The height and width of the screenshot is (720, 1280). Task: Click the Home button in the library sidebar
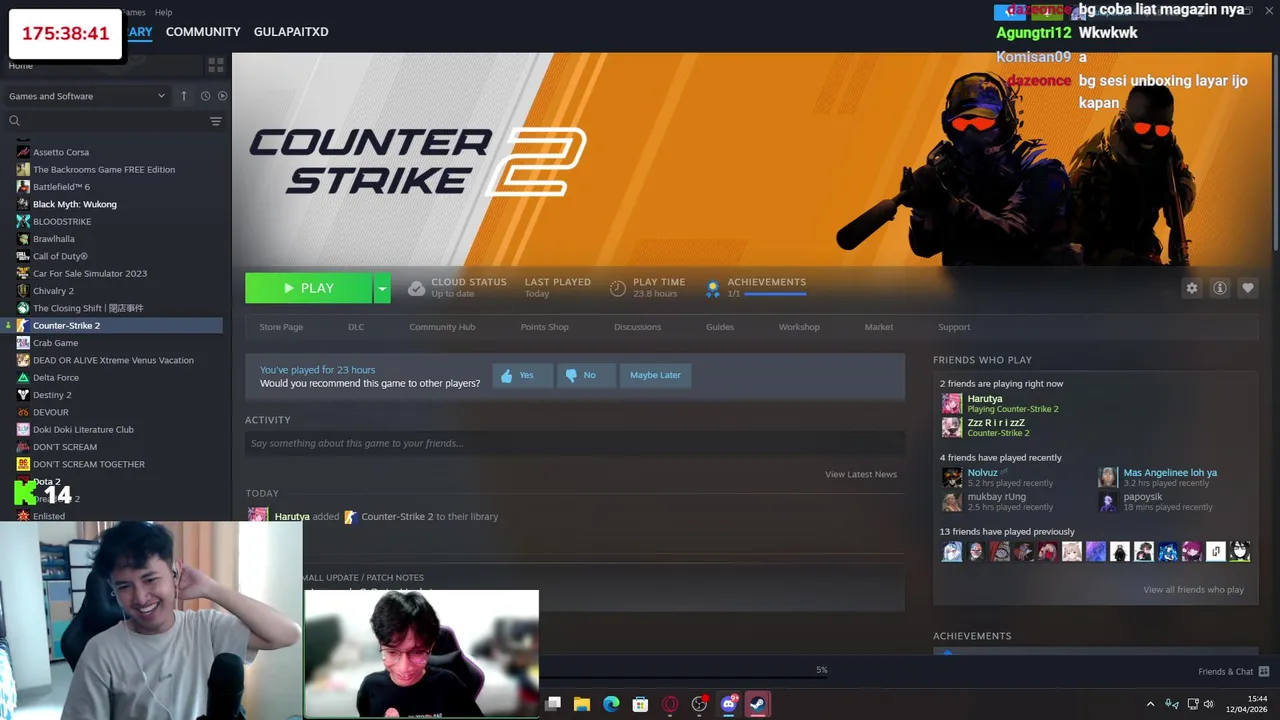tap(20, 66)
